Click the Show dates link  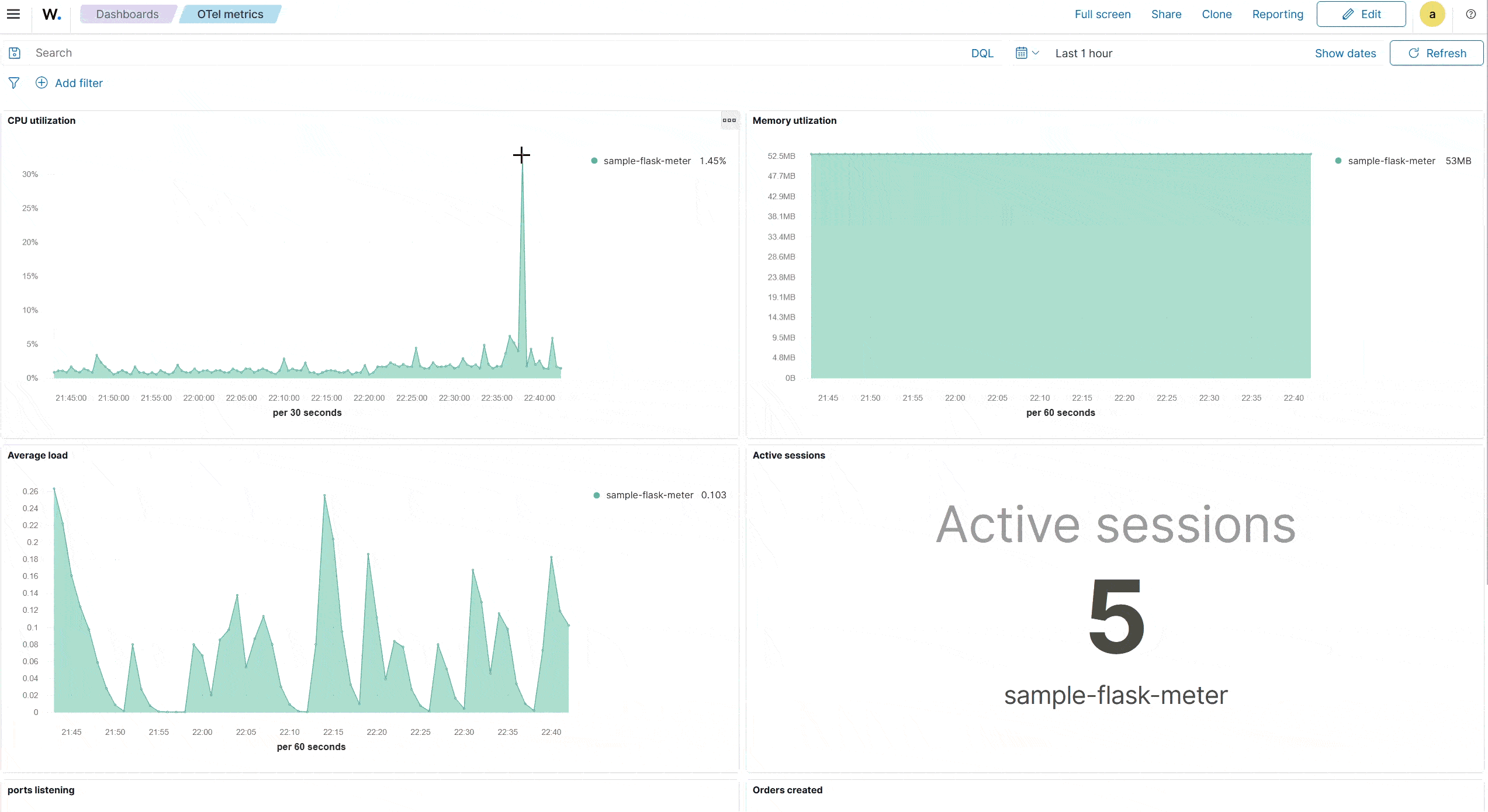[x=1345, y=53]
